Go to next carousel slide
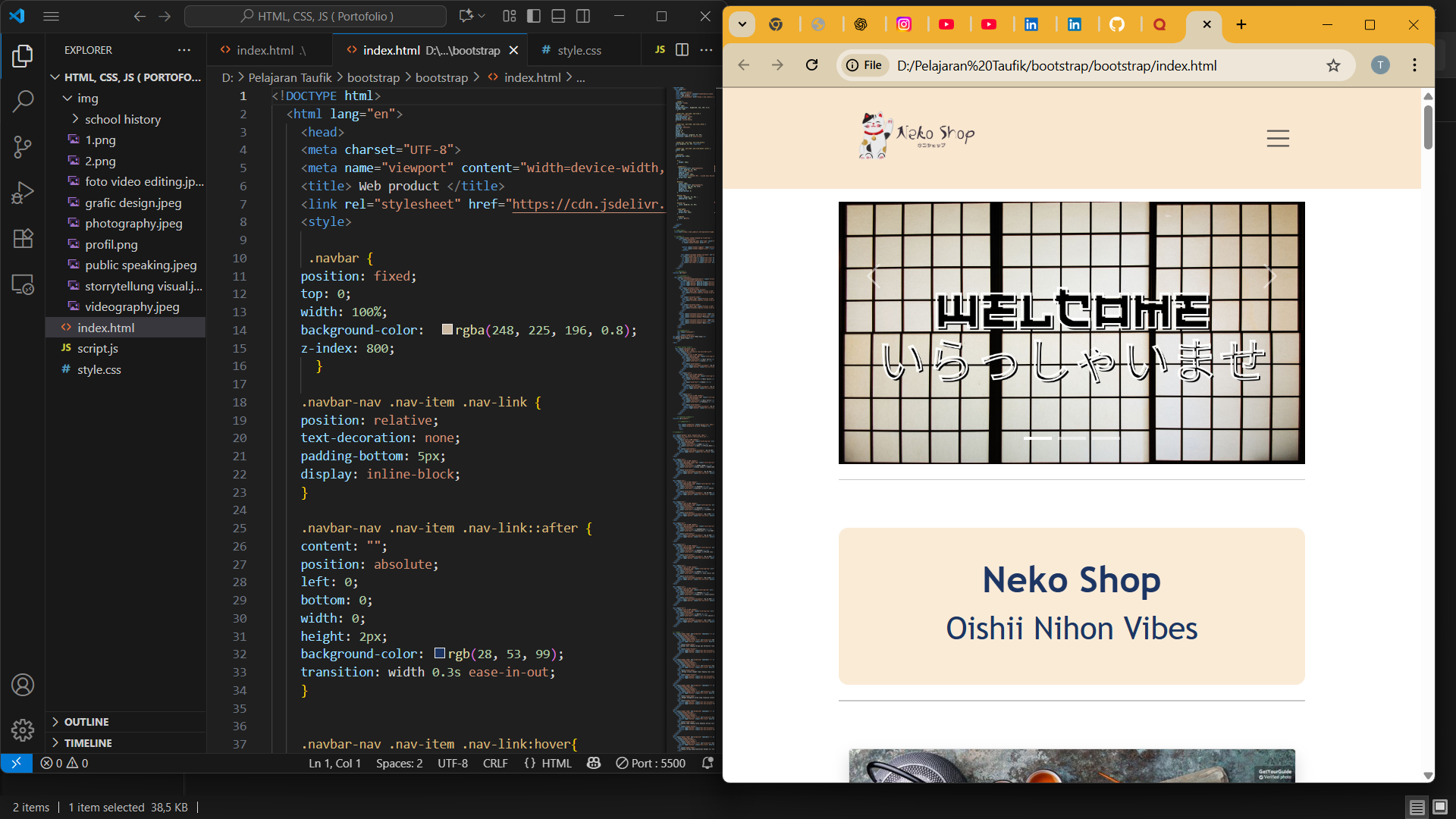 click(1272, 277)
